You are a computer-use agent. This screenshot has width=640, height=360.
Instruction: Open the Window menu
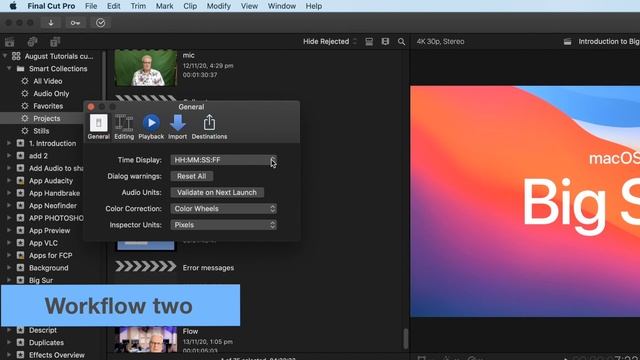282,6
